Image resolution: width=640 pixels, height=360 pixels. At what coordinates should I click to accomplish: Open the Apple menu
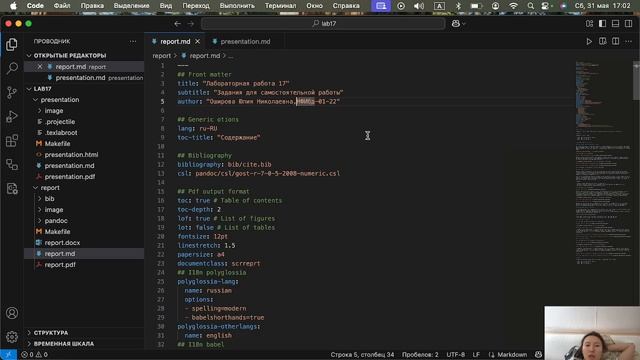point(13,6)
